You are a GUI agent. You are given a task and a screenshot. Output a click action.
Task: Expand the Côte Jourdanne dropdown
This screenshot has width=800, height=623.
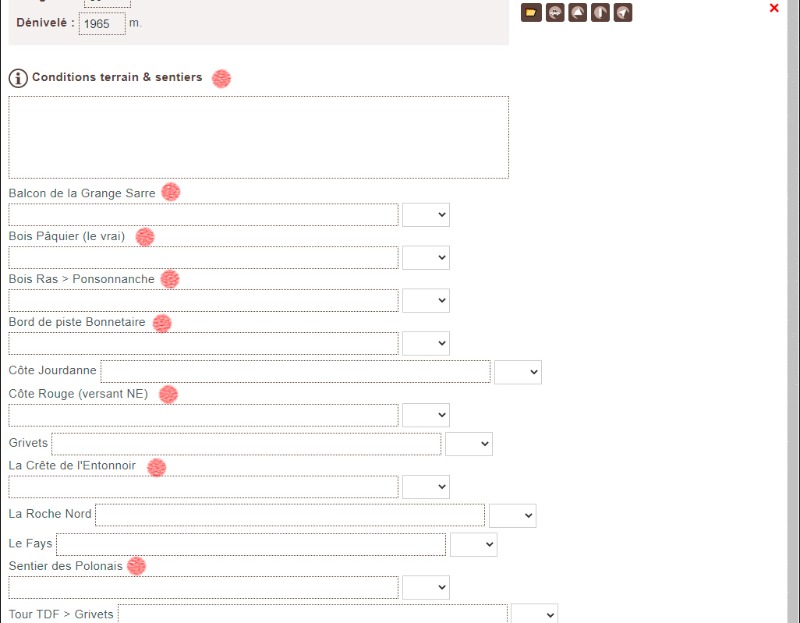(518, 372)
